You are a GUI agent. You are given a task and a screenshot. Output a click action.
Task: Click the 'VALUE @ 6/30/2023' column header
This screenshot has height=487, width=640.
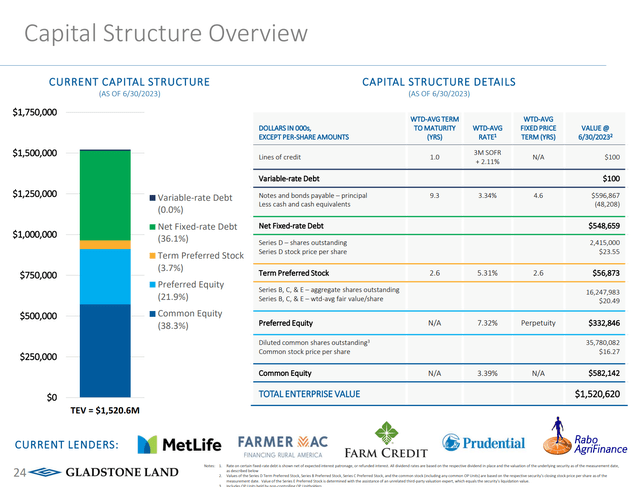[595, 133]
